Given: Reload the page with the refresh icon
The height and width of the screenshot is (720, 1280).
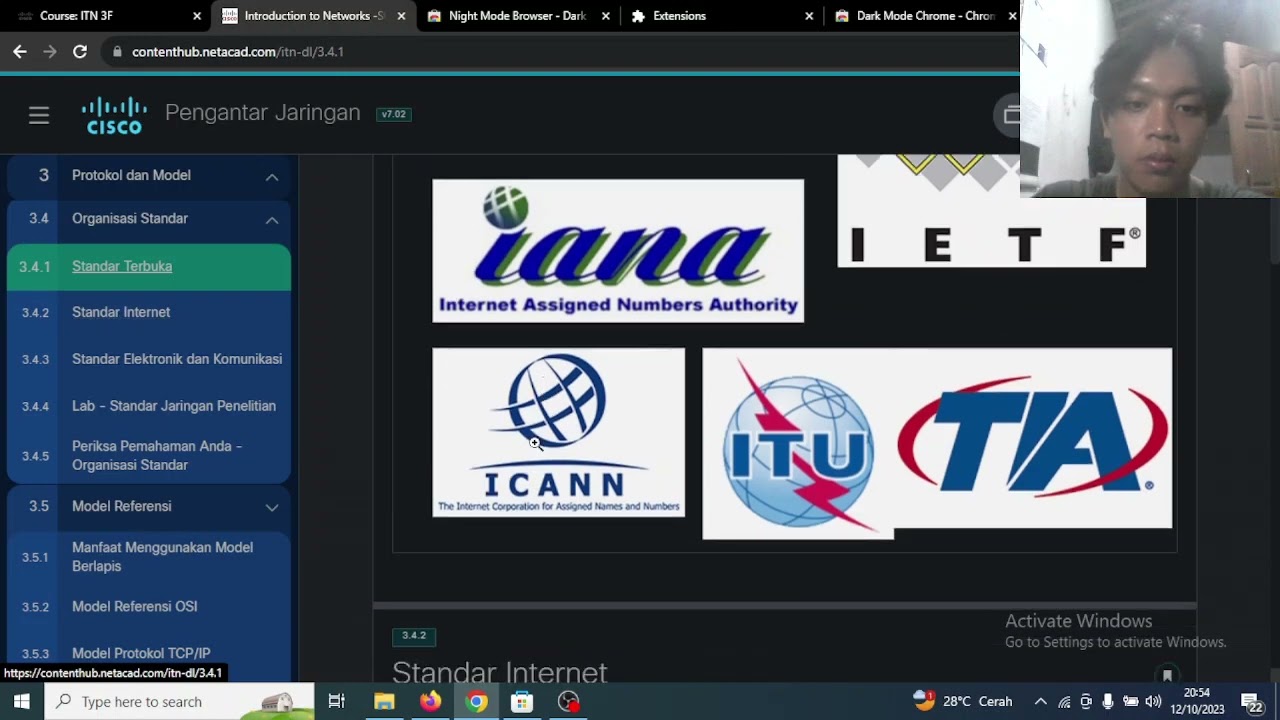Looking at the screenshot, I should click(80, 52).
